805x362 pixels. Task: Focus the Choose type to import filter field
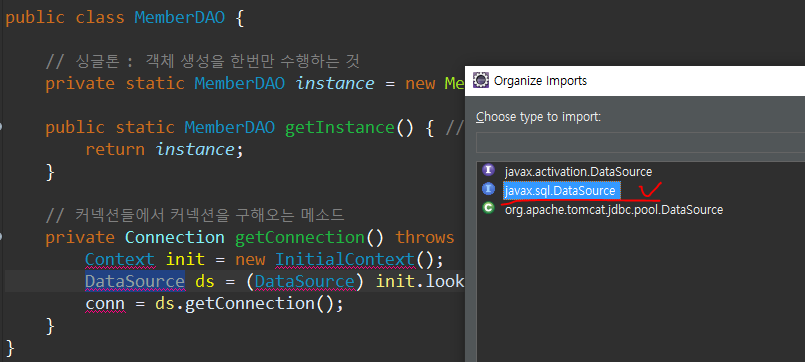(x=640, y=143)
